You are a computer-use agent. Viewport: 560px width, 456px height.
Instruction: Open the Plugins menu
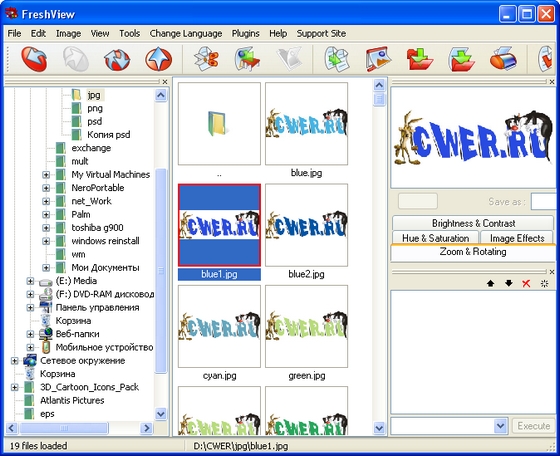coord(246,34)
